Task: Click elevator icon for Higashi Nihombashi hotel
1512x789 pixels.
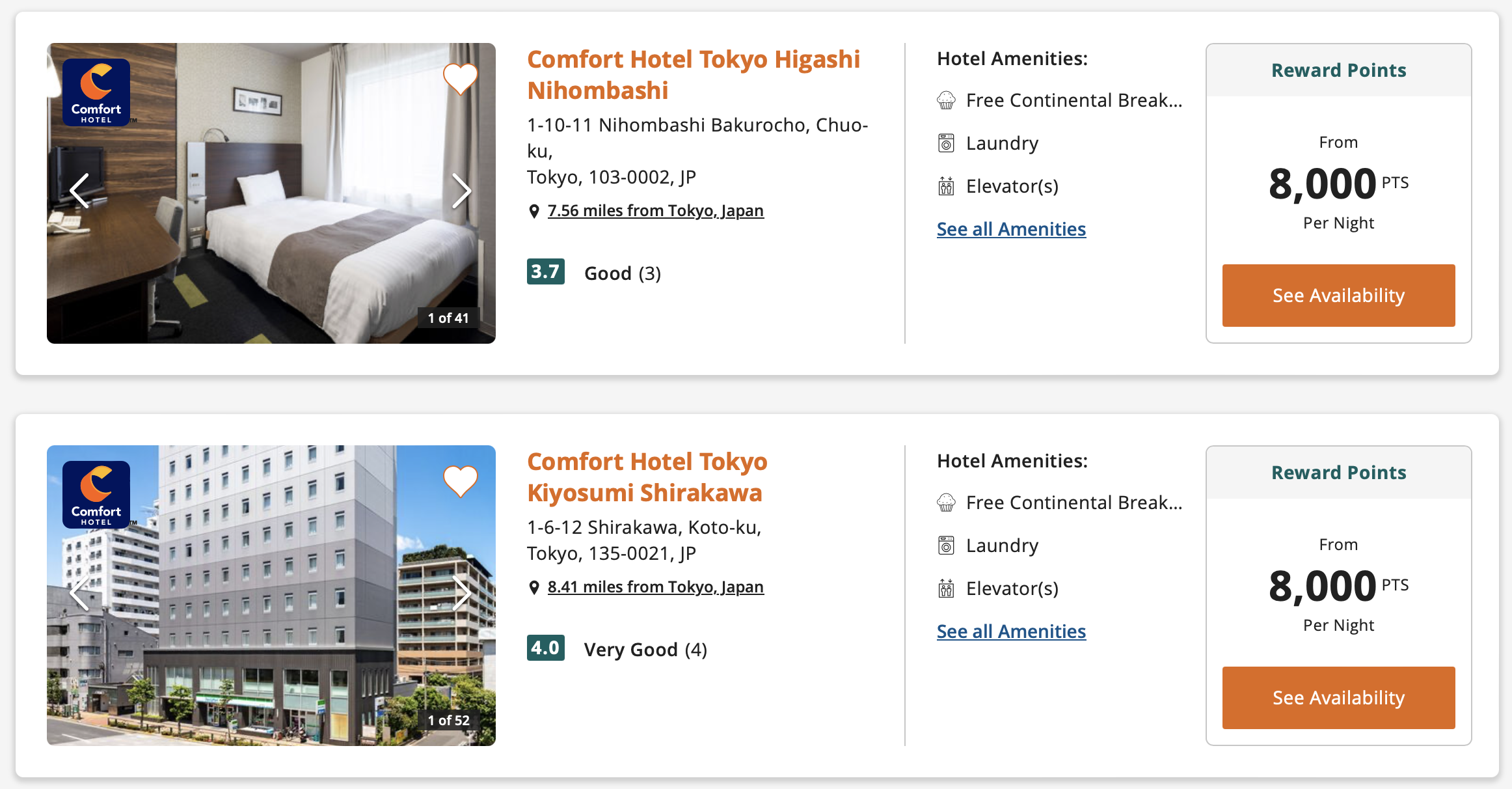Action: (x=946, y=186)
